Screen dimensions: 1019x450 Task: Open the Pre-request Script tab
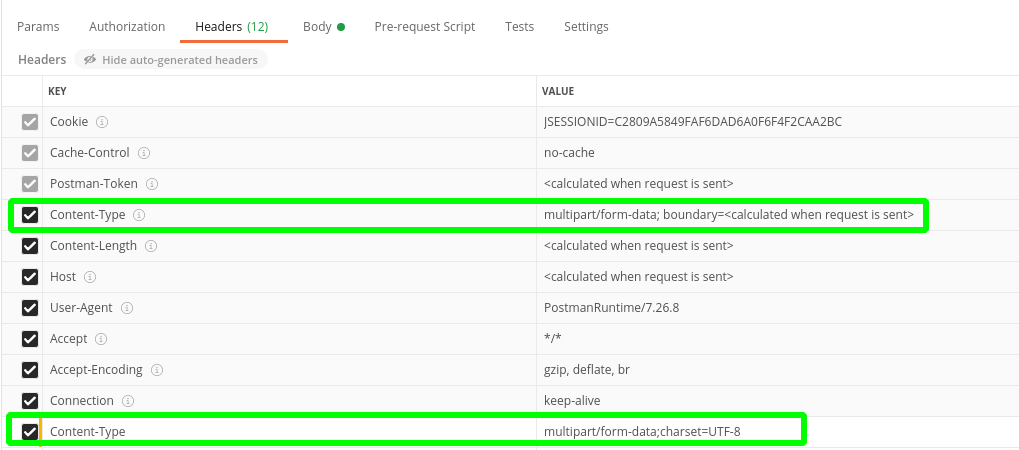coord(424,27)
